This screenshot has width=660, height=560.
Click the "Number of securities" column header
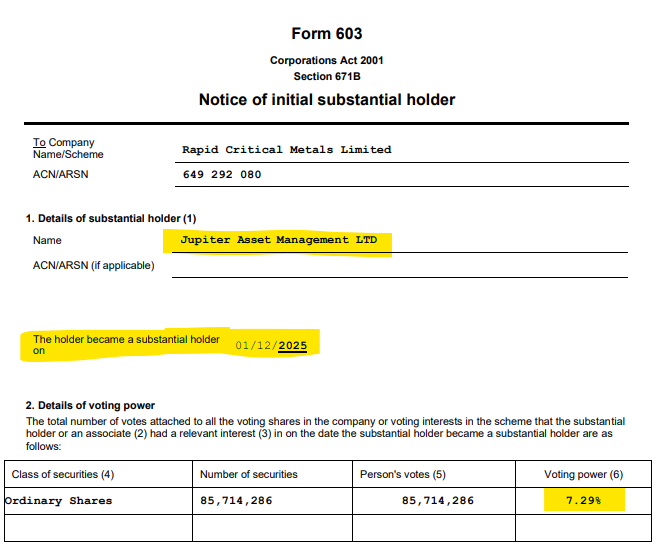[x=249, y=474]
